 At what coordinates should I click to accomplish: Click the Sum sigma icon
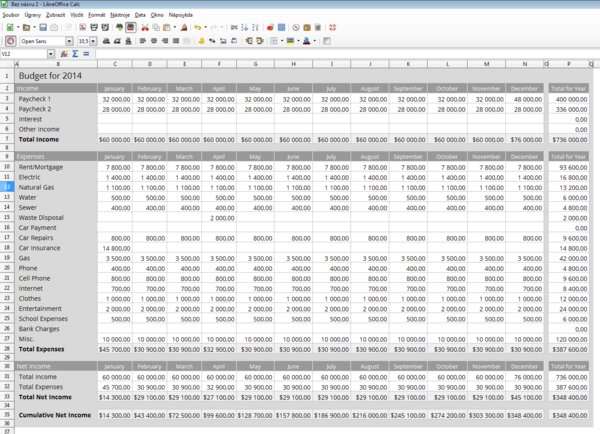click(x=75, y=54)
